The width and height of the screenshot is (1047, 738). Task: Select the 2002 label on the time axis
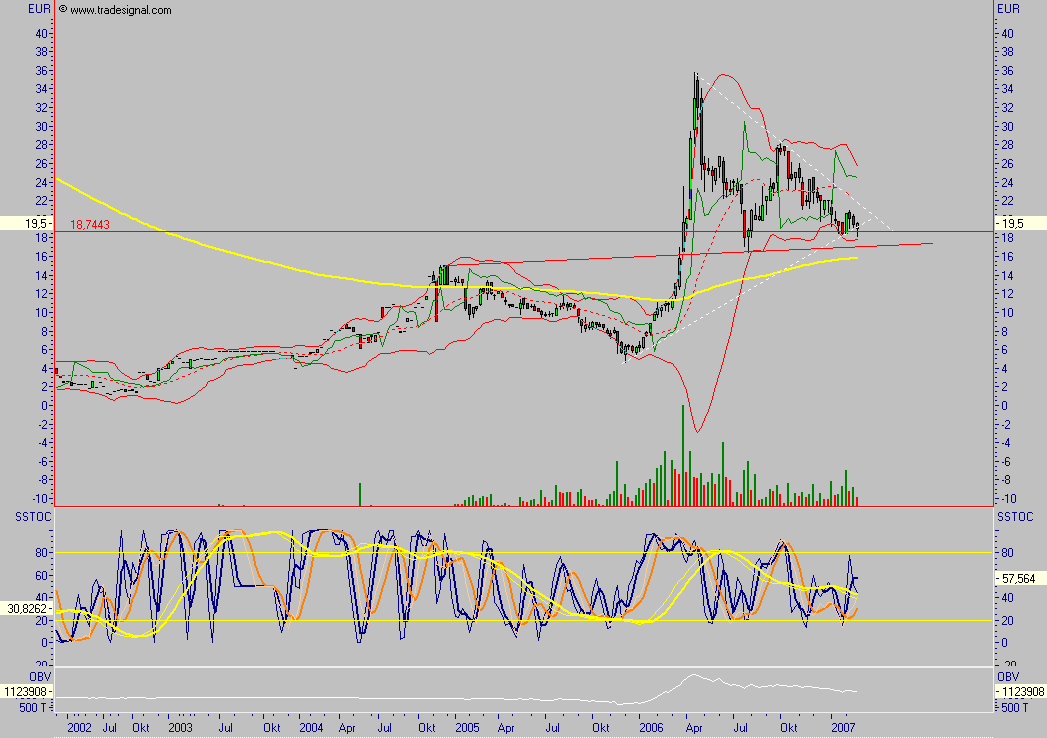tap(81, 730)
